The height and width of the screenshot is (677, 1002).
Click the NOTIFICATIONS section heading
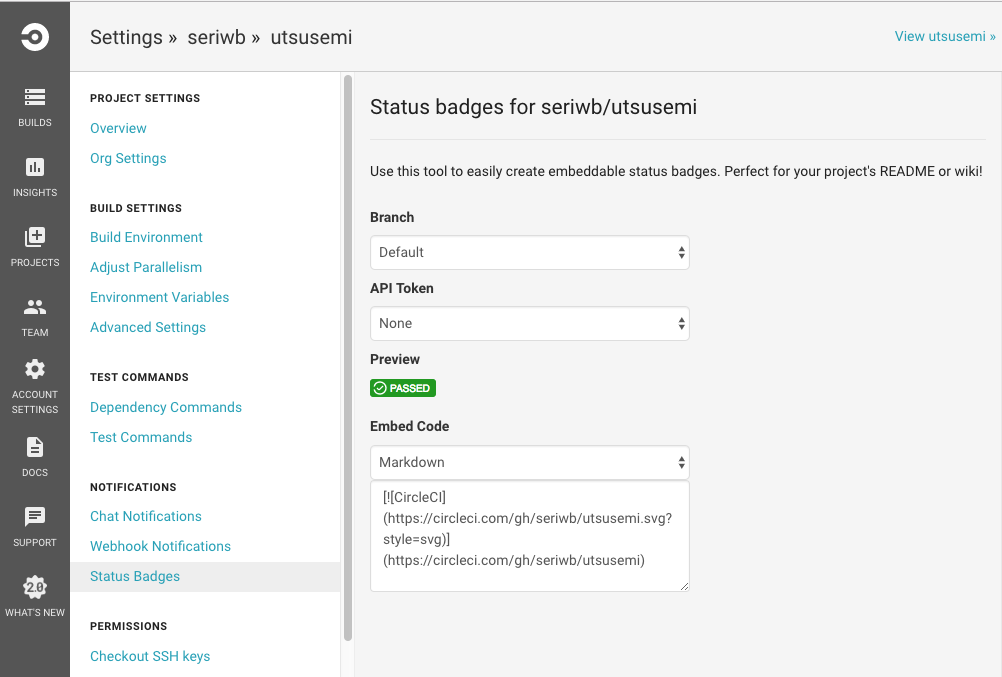tap(133, 487)
